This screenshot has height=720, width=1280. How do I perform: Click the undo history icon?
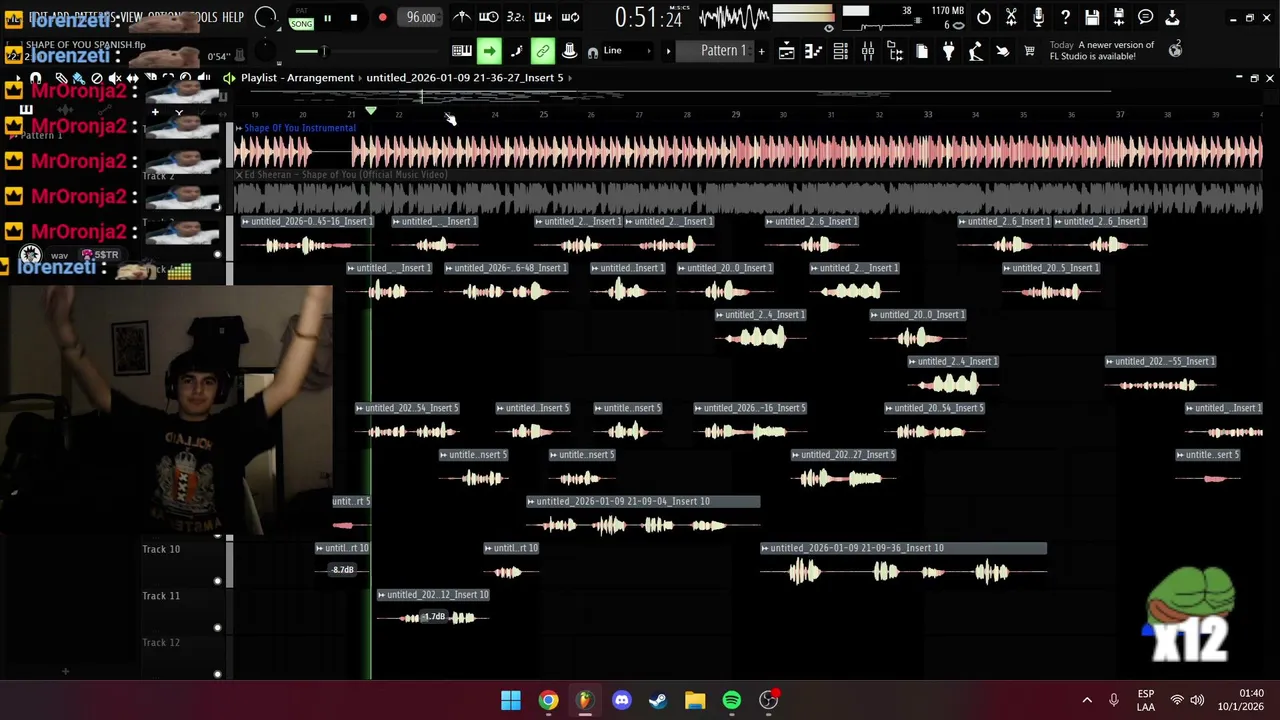(984, 17)
